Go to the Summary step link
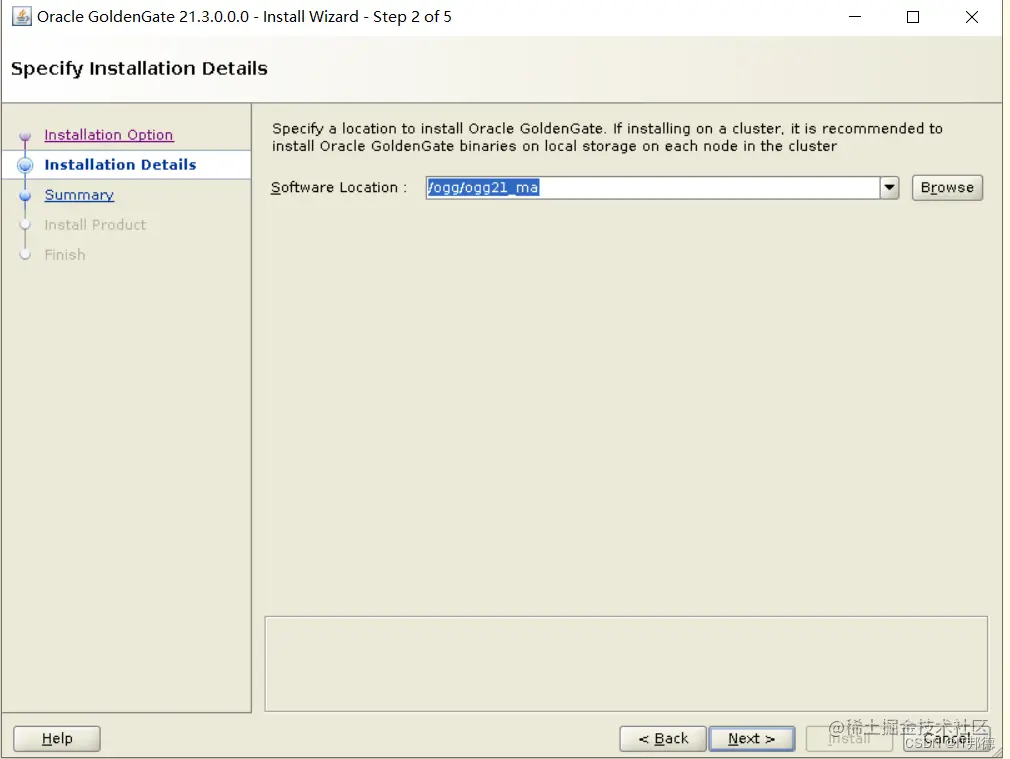 tap(79, 195)
